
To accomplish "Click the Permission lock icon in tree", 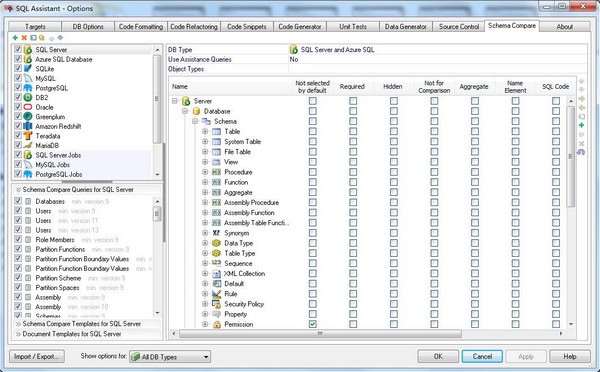I will [x=217, y=325].
